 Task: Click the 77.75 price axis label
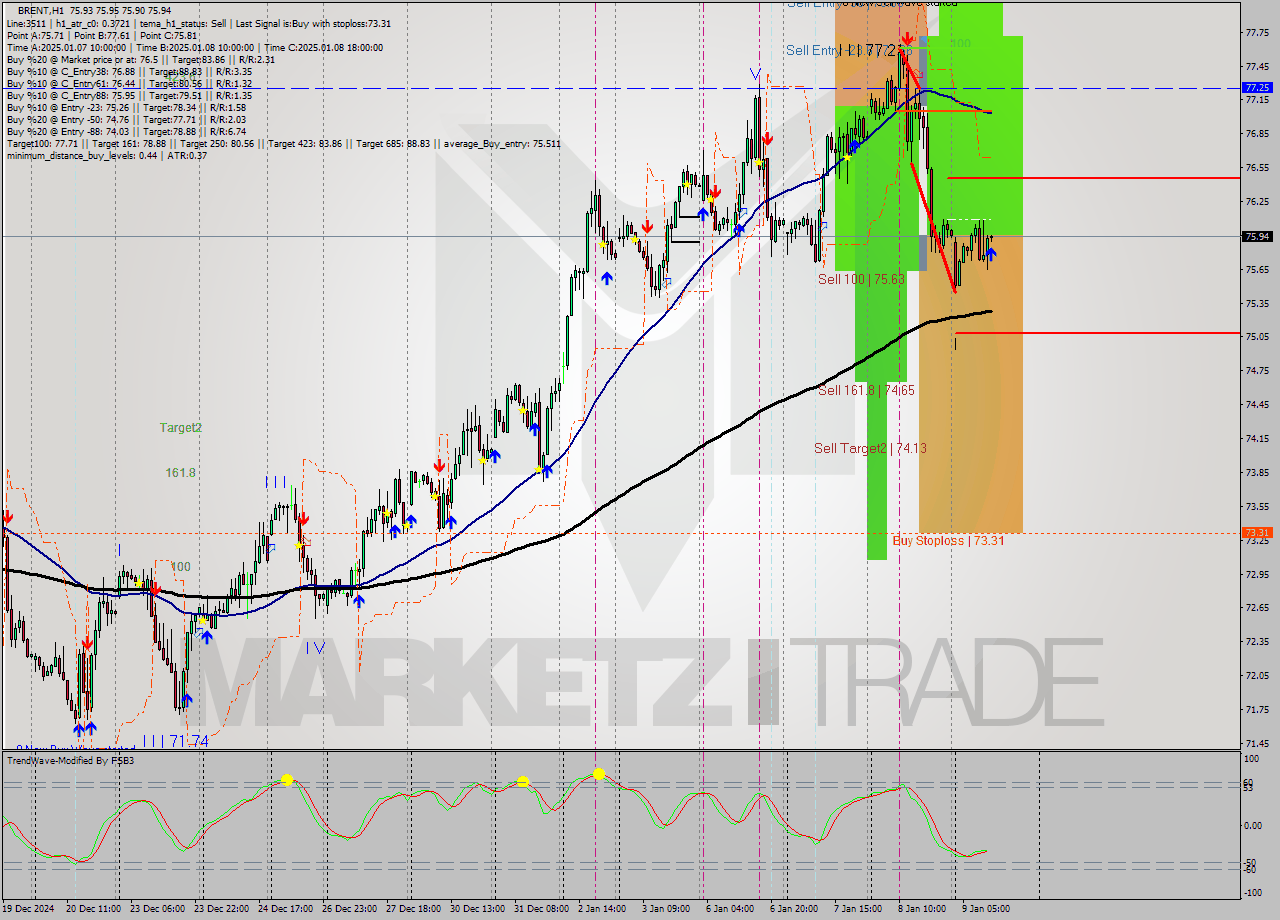coord(1258,33)
